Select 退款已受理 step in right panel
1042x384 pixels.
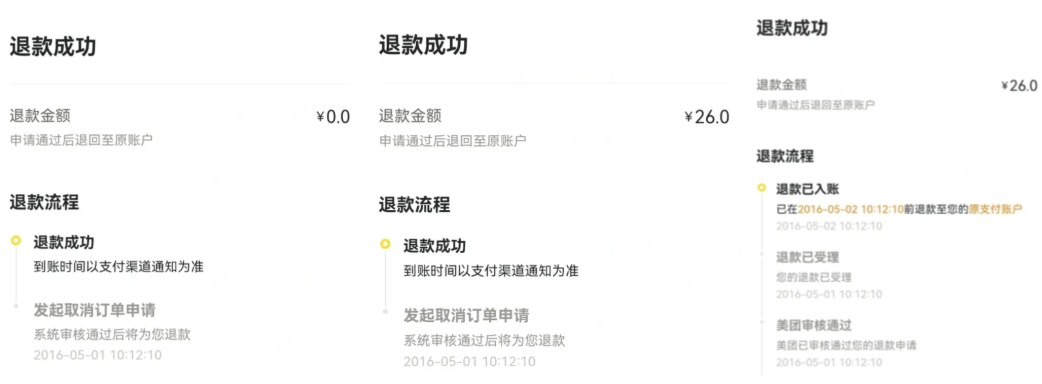[803, 256]
